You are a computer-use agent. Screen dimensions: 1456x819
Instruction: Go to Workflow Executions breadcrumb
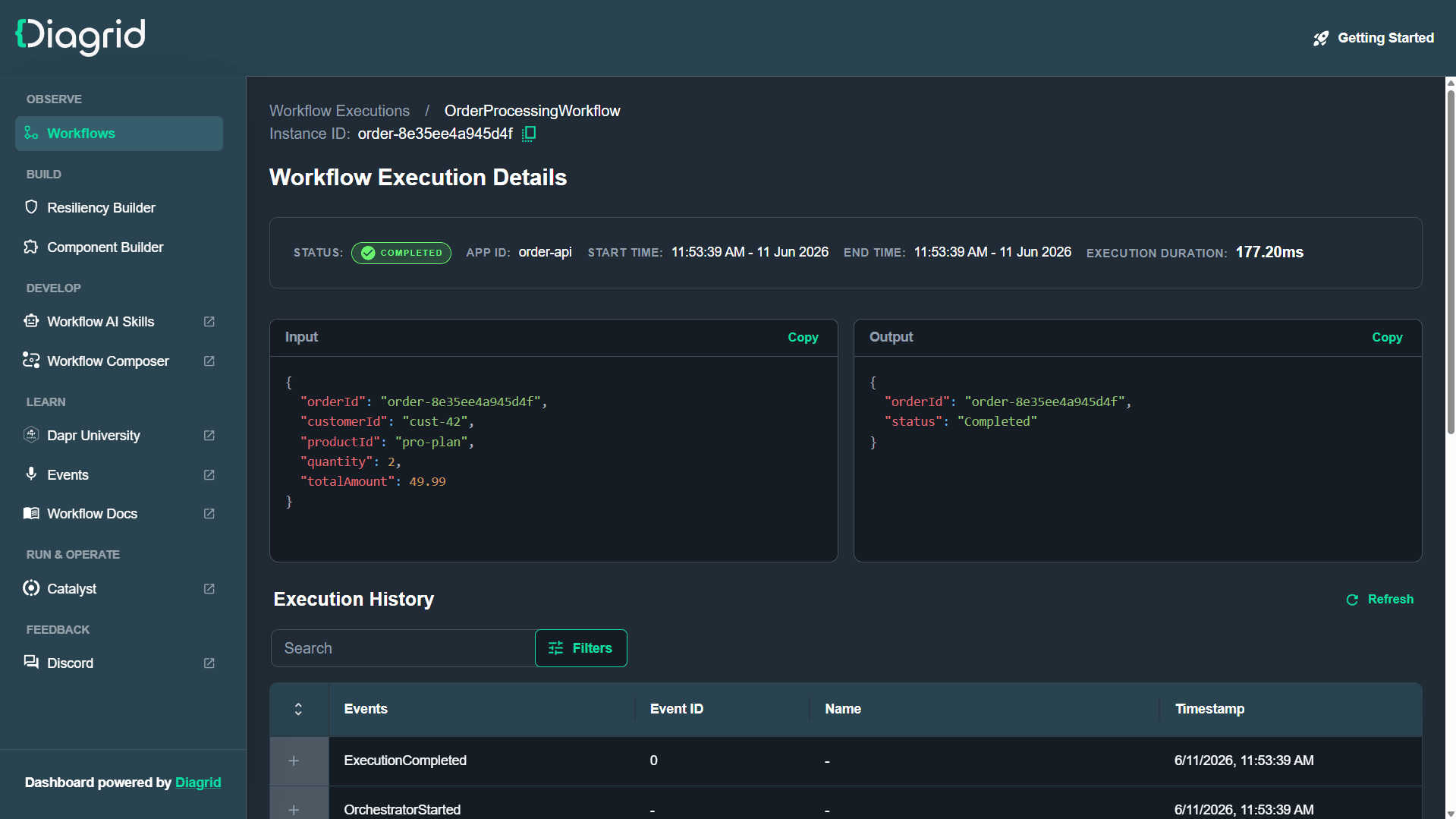(x=339, y=111)
